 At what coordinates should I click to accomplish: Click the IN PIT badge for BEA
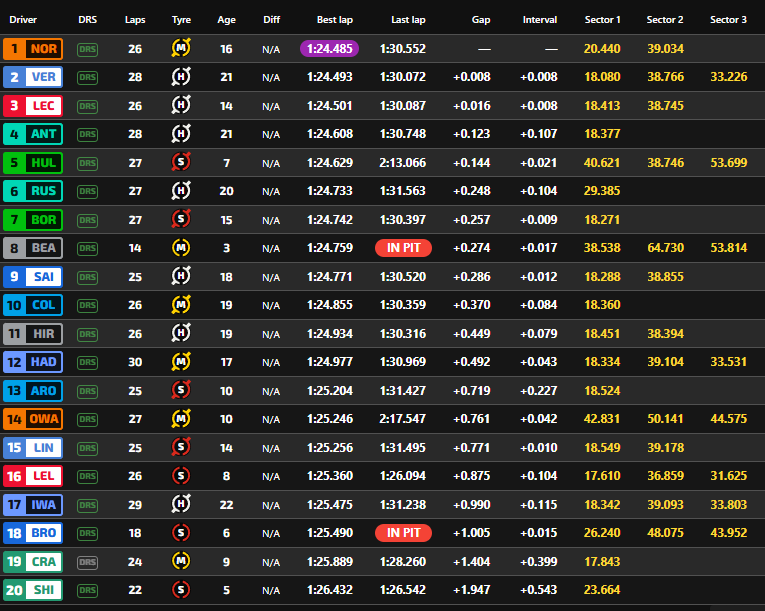coord(403,248)
